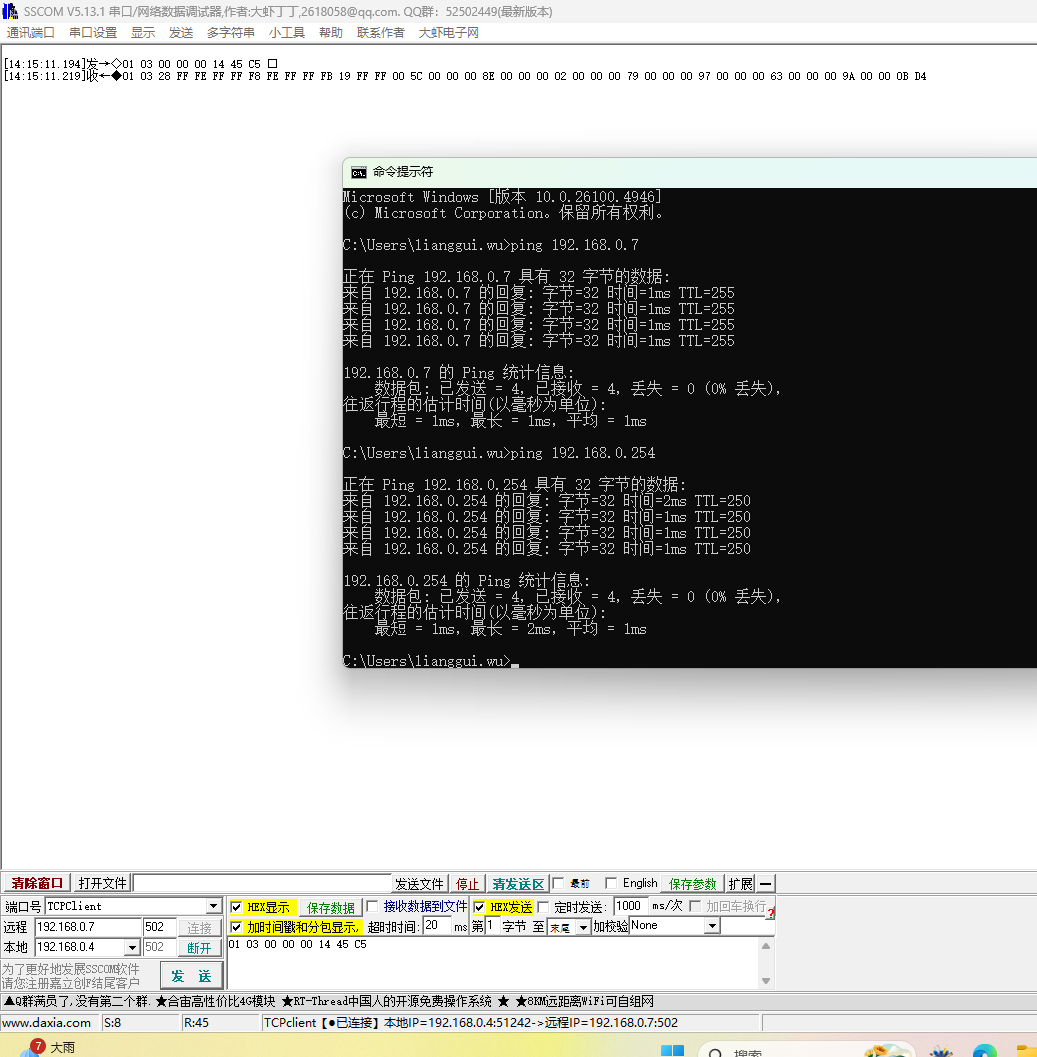Click the 清除窗口 button

coord(37,883)
